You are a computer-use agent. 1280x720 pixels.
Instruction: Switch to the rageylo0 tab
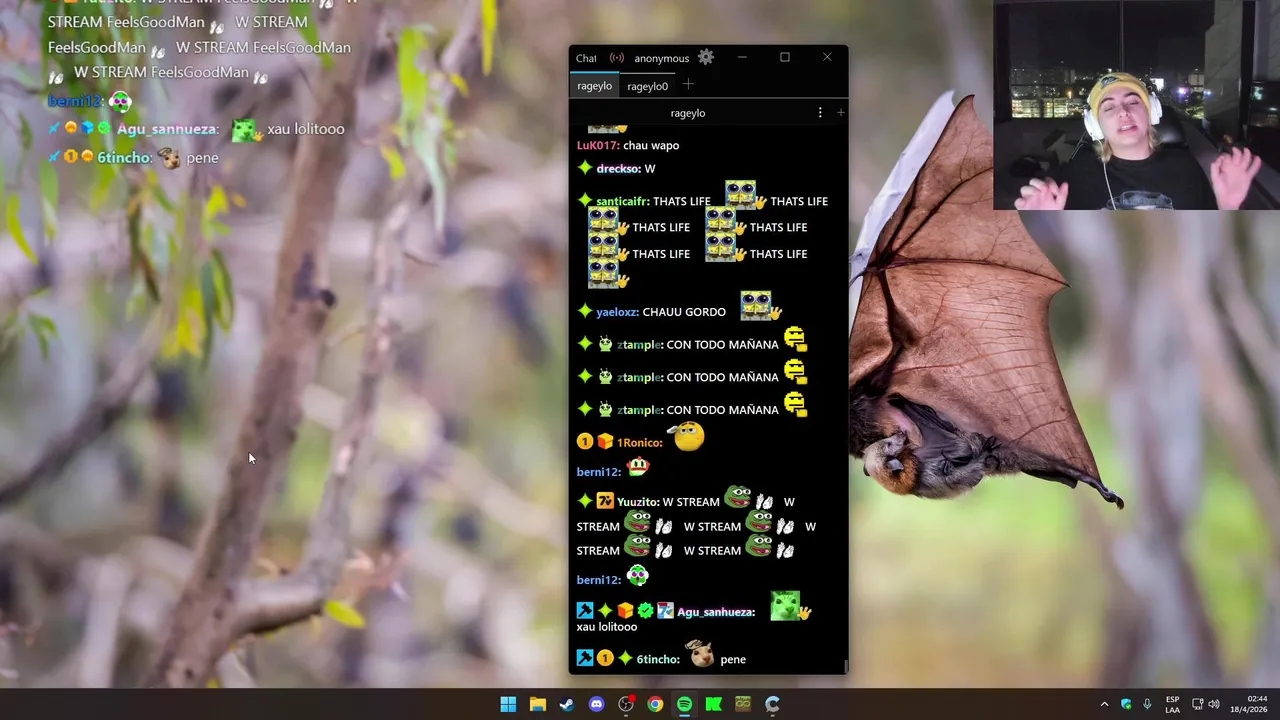tap(647, 86)
